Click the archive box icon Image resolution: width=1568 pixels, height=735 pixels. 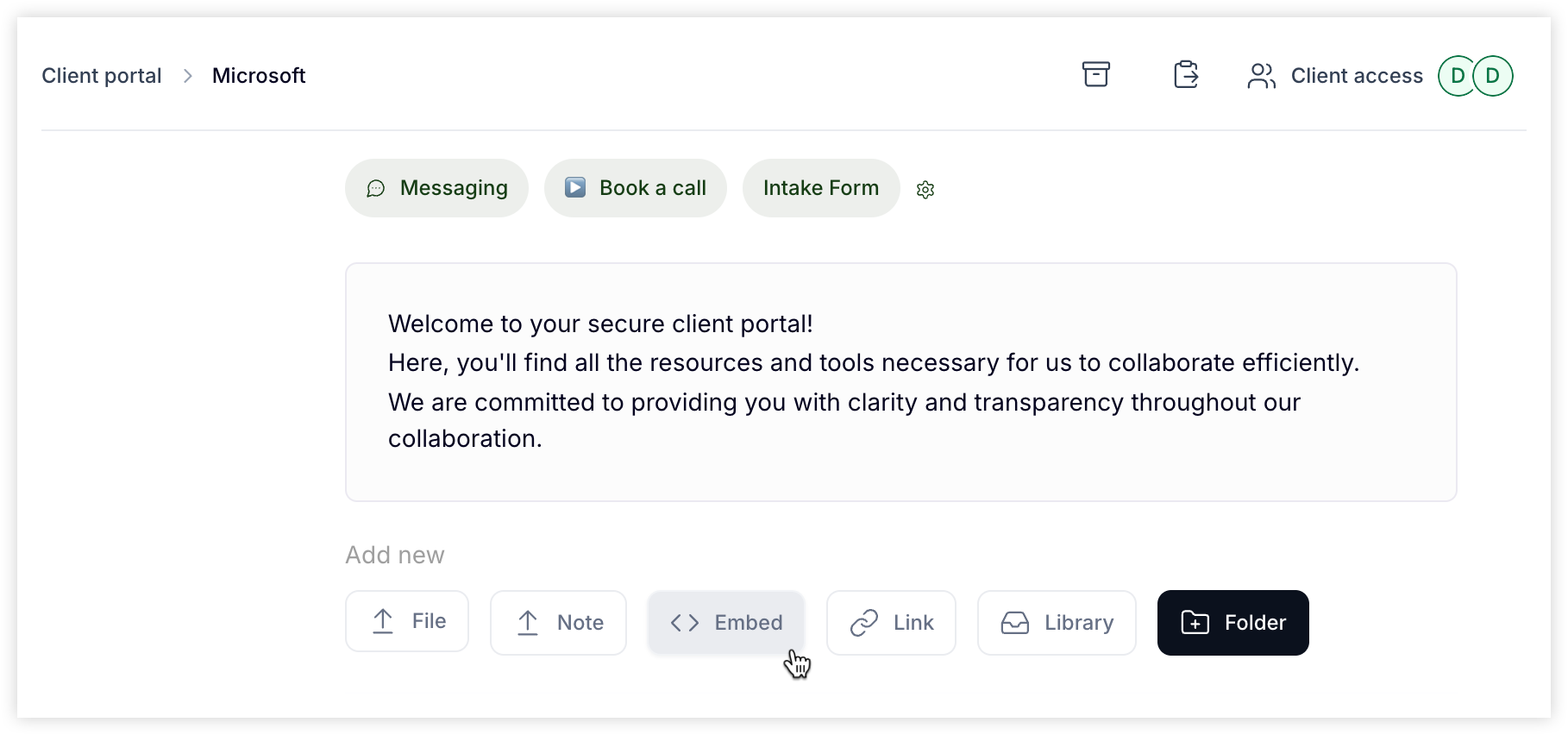(1096, 75)
